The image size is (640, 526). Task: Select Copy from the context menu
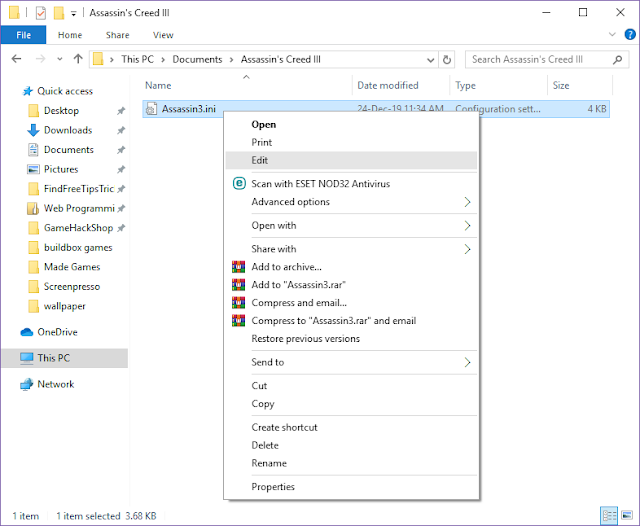pyautogui.click(x=351, y=404)
